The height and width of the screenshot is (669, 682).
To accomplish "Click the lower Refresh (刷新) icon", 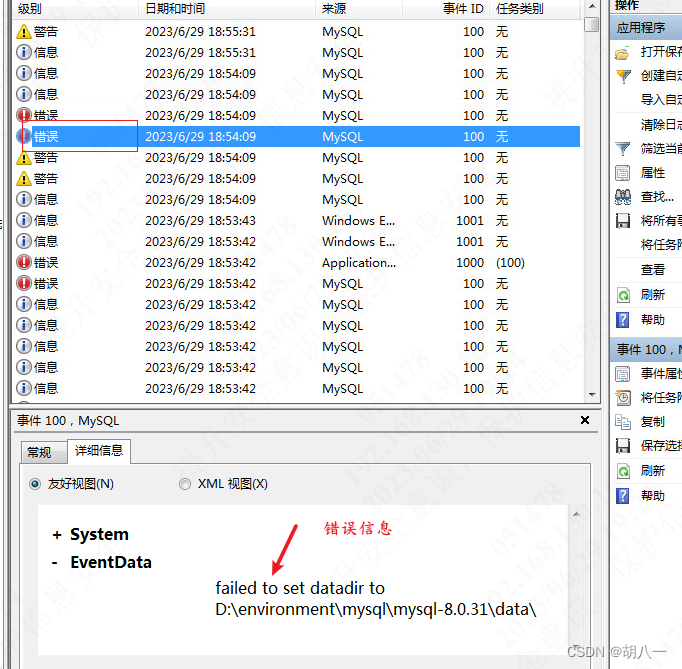I will (623, 471).
